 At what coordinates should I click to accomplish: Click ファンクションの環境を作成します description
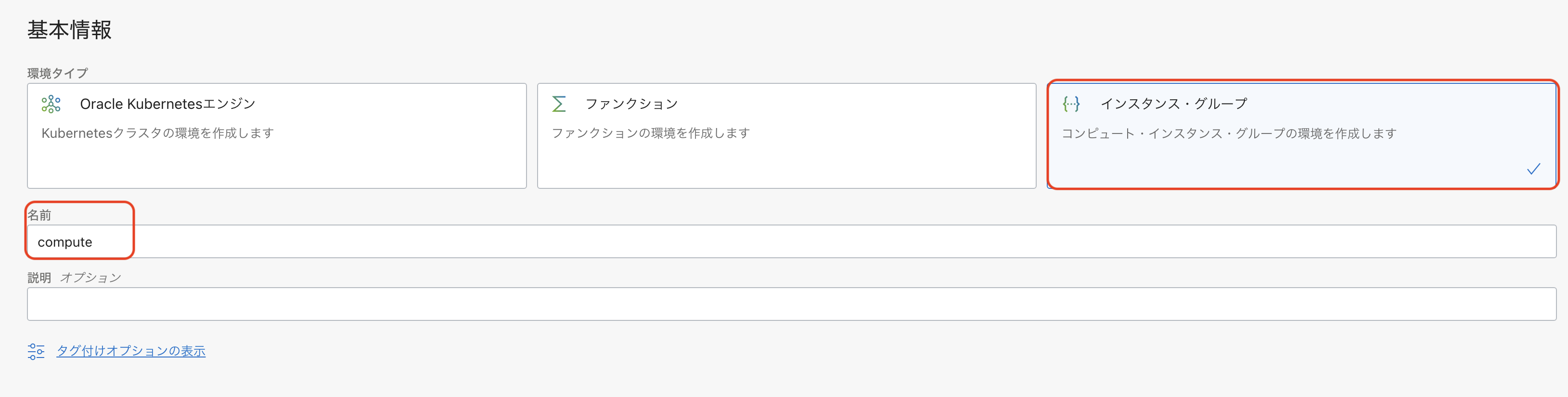coord(651,133)
